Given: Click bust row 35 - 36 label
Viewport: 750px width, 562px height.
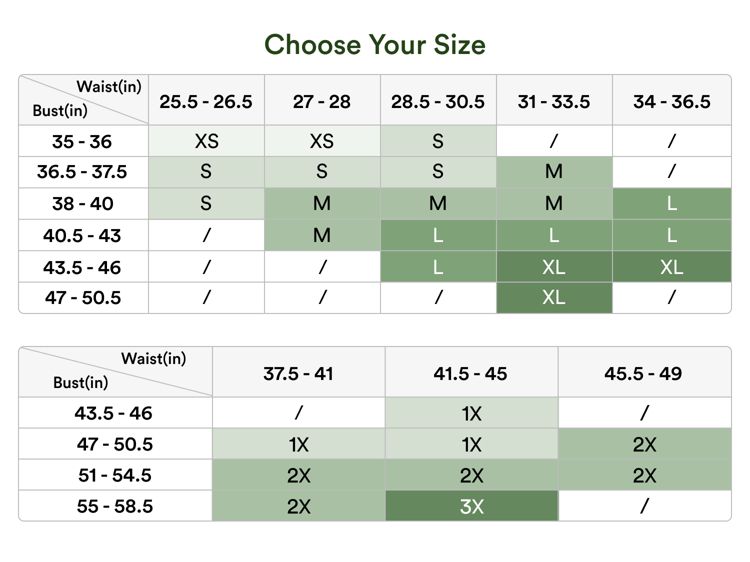Looking at the screenshot, I should [x=82, y=141].
